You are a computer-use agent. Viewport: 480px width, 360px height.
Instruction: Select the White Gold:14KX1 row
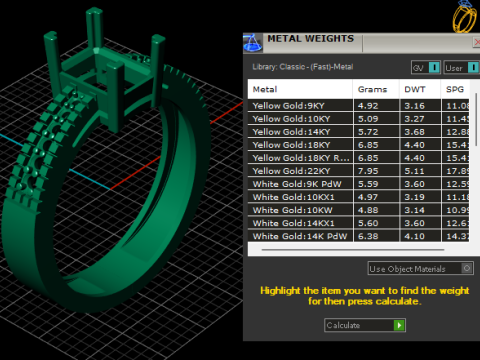[358, 223]
